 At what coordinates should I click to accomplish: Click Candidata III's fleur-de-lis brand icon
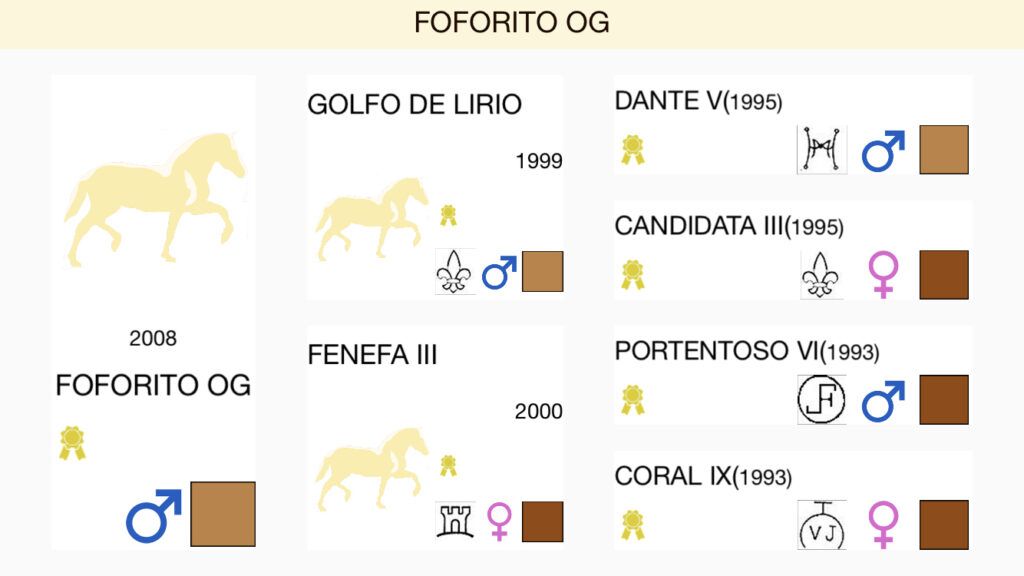pos(822,275)
